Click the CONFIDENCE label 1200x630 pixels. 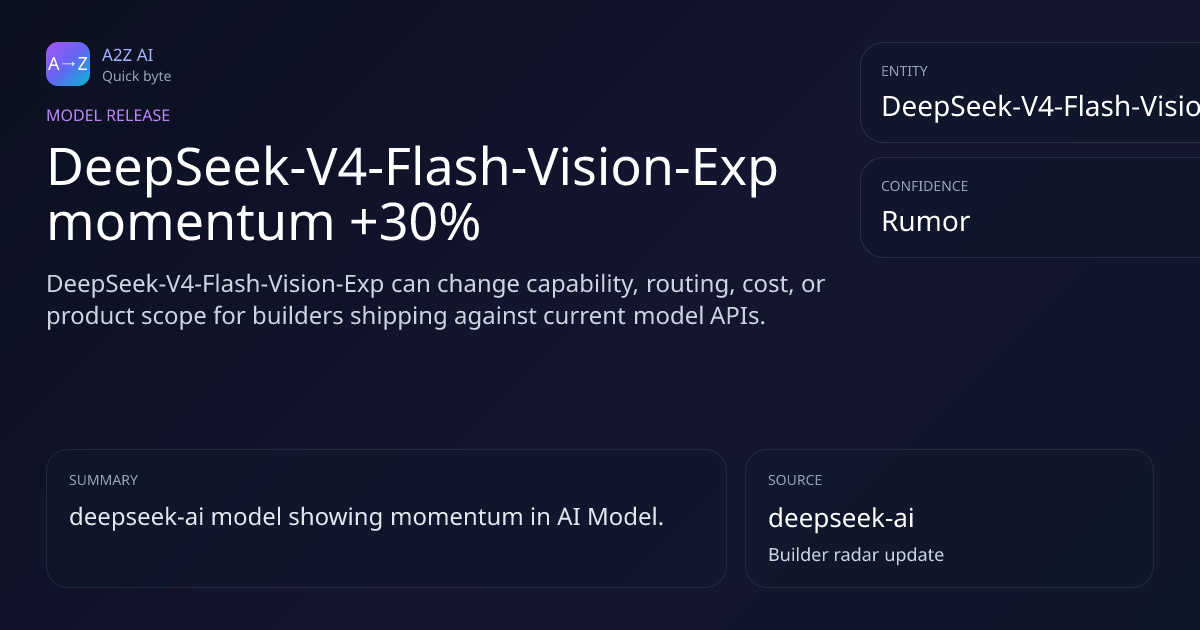[x=924, y=186]
